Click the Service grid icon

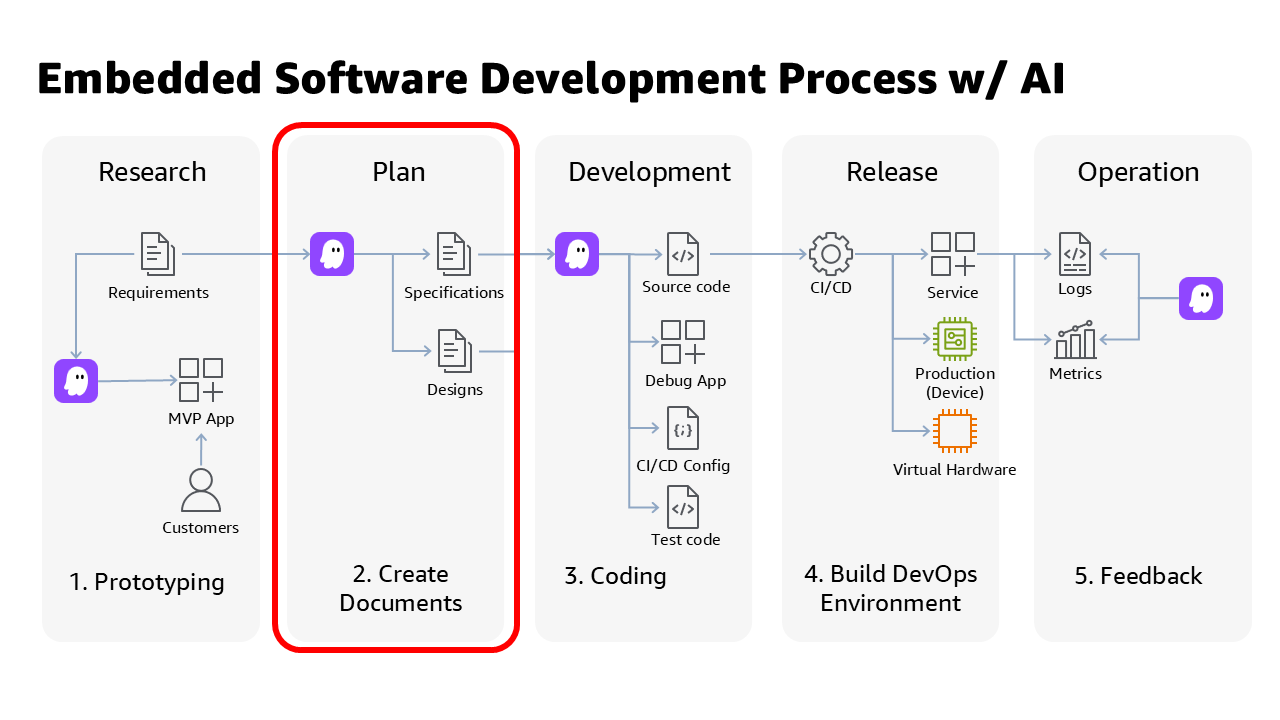pyautogui.click(x=953, y=254)
